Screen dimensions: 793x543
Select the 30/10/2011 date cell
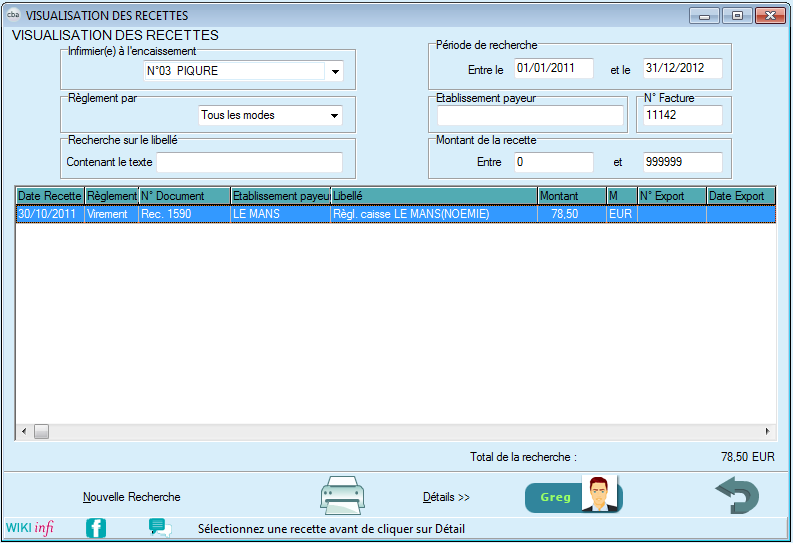[50, 214]
